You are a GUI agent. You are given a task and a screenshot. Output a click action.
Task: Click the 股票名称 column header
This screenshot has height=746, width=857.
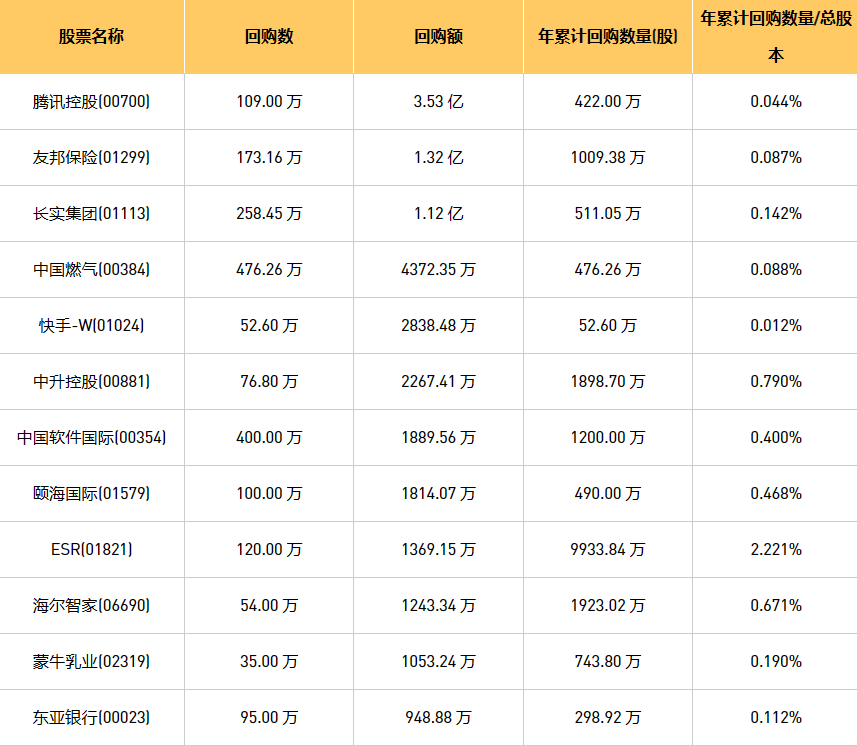(91, 37)
